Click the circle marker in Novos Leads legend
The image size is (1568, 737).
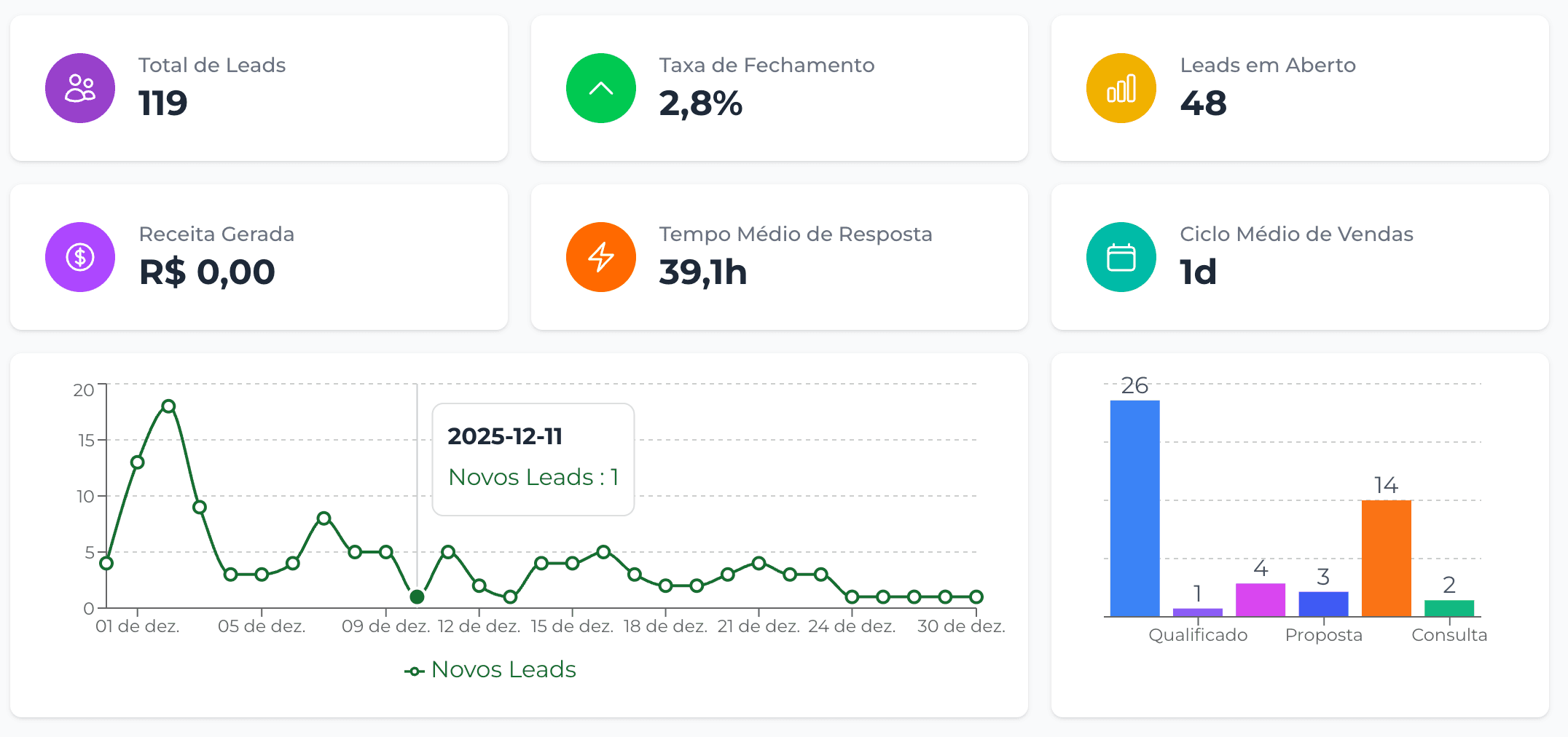[415, 670]
